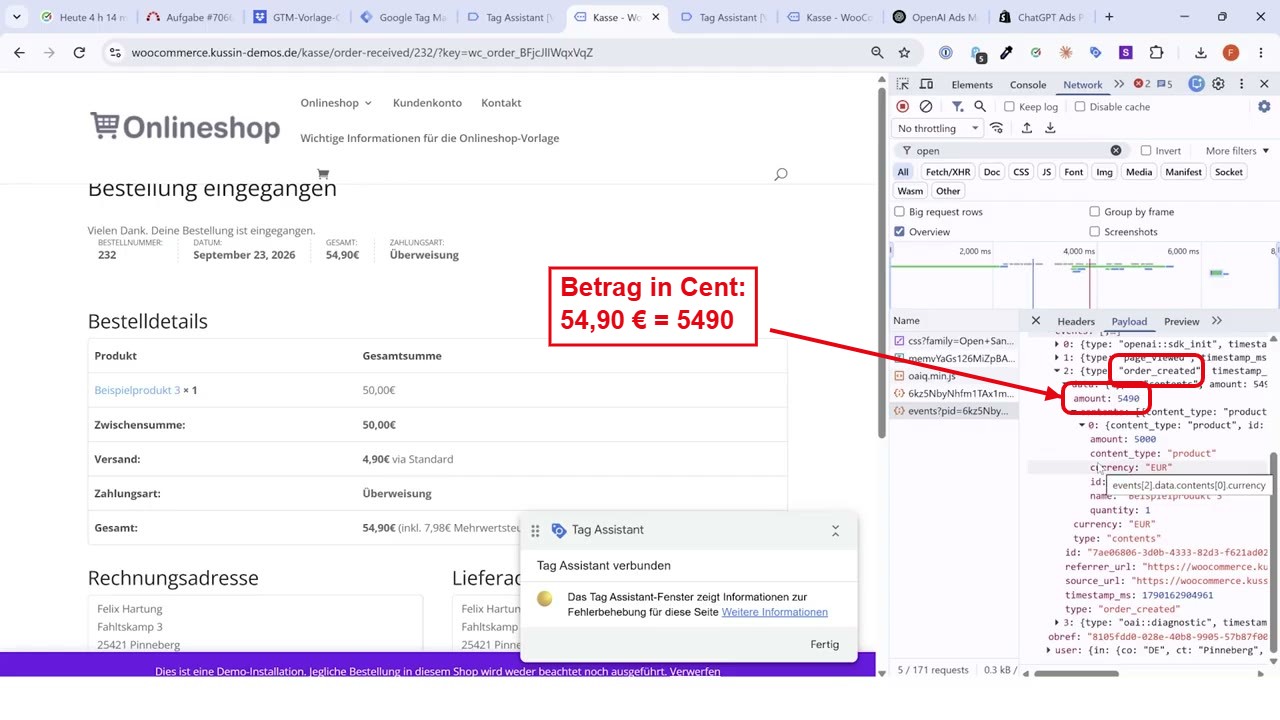The image size is (1280, 720).
Task: Open the network search magnifier
Action: [x=980, y=106]
